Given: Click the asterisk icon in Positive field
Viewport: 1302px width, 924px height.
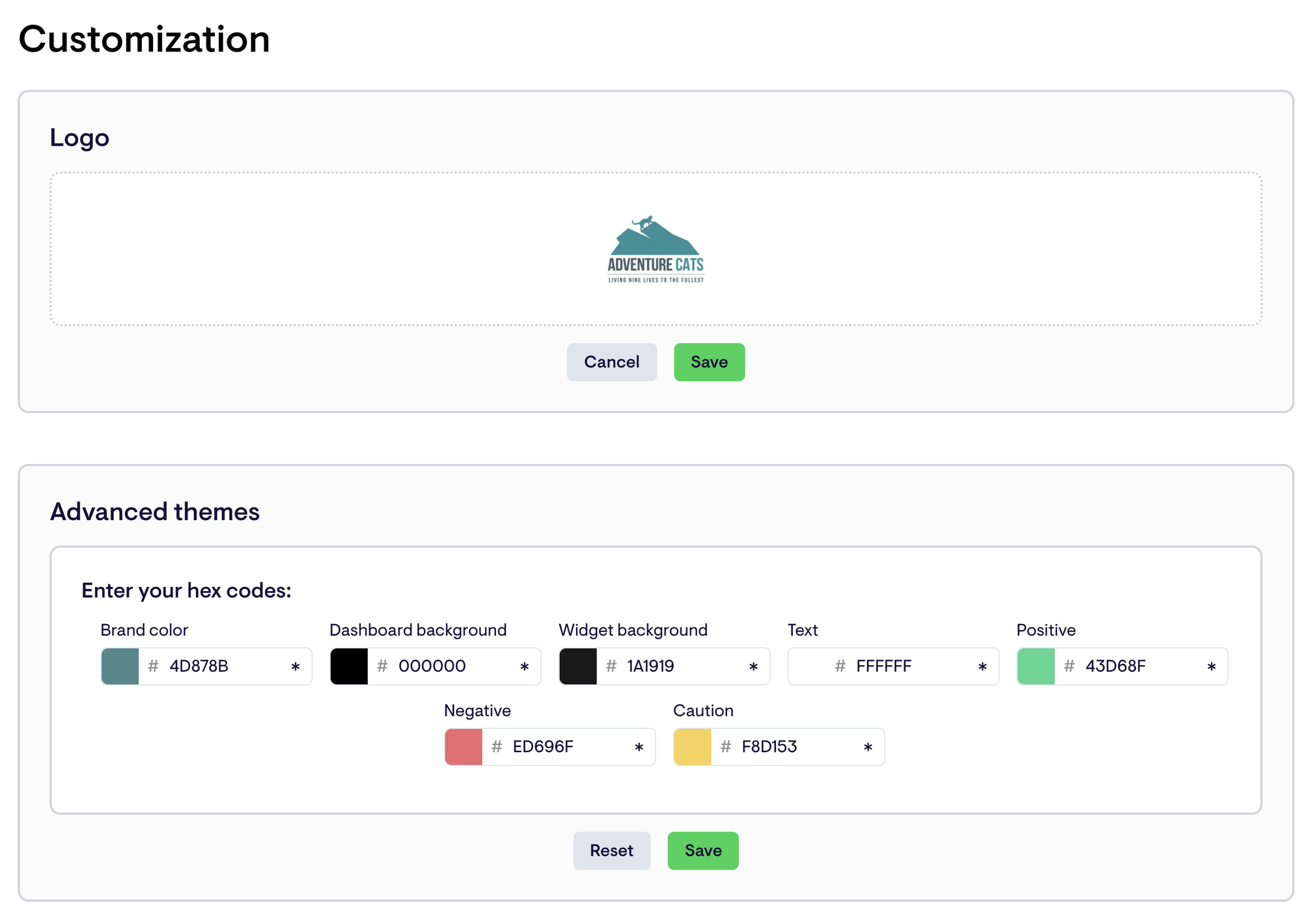Looking at the screenshot, I should pos(1212,667).
